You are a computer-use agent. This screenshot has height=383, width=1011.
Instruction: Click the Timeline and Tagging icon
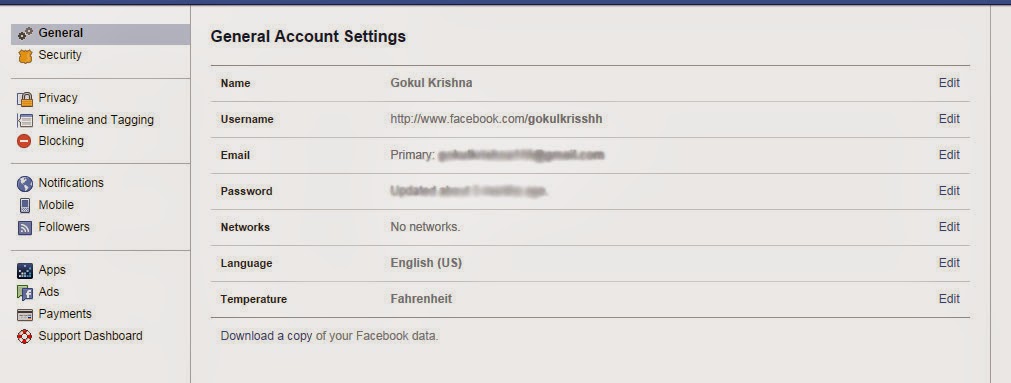tap(25, 120)
